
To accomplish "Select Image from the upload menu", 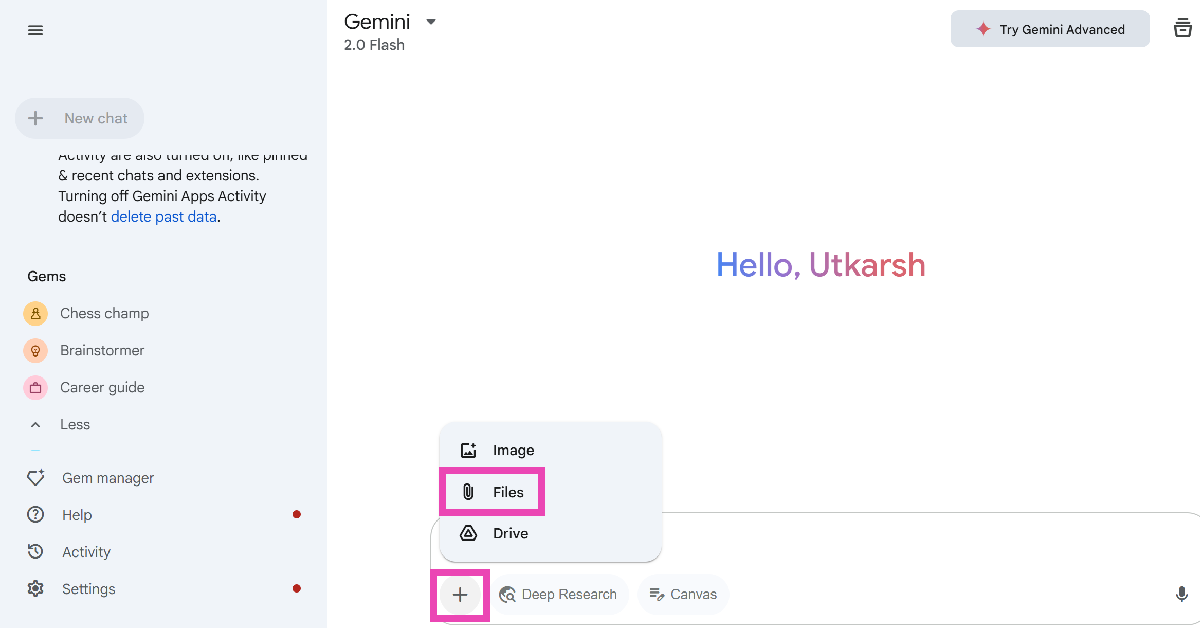I will click(513, 450).
